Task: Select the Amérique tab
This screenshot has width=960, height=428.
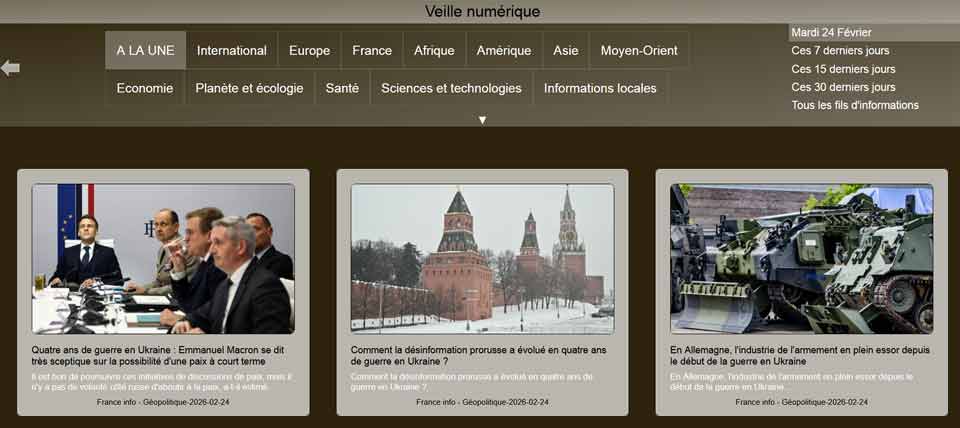Action: point(504,50)
